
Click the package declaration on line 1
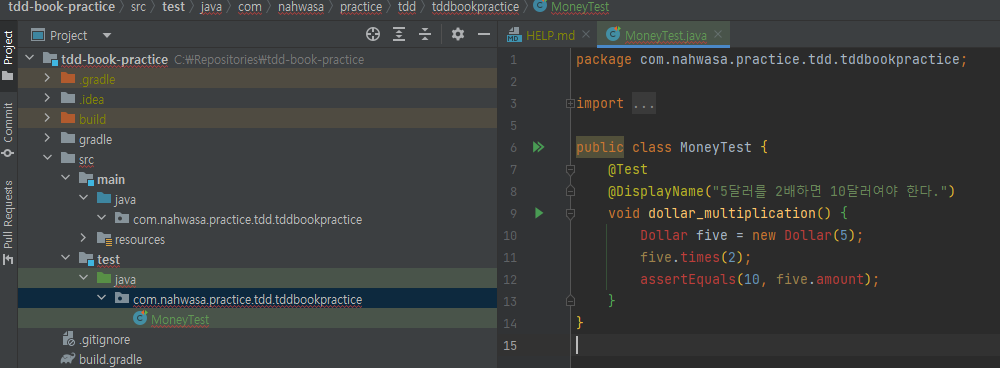coord(772,60)
